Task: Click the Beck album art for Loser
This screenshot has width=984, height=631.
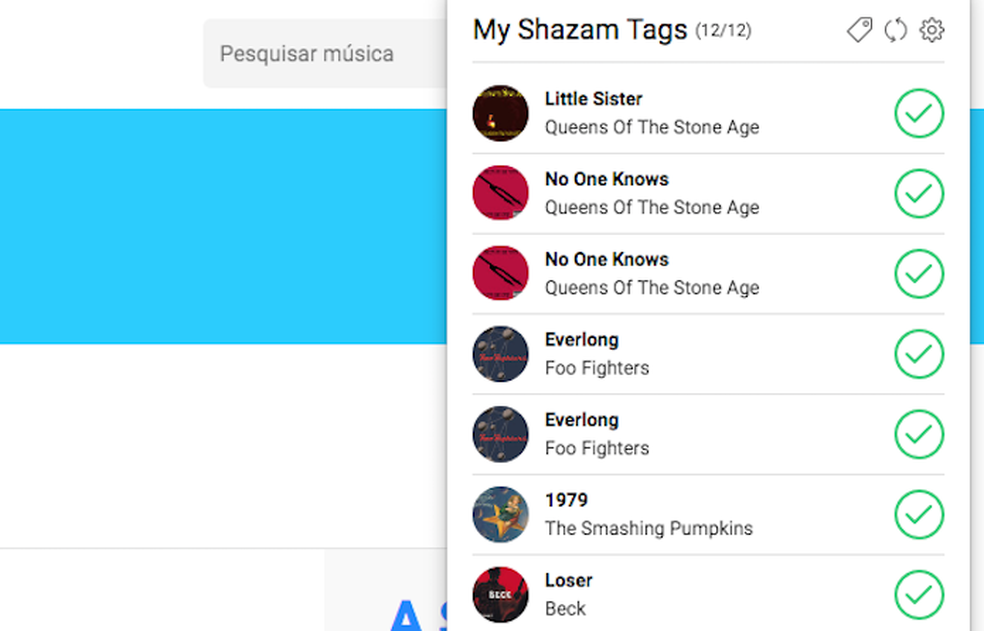Action: (x=499, y=593)
